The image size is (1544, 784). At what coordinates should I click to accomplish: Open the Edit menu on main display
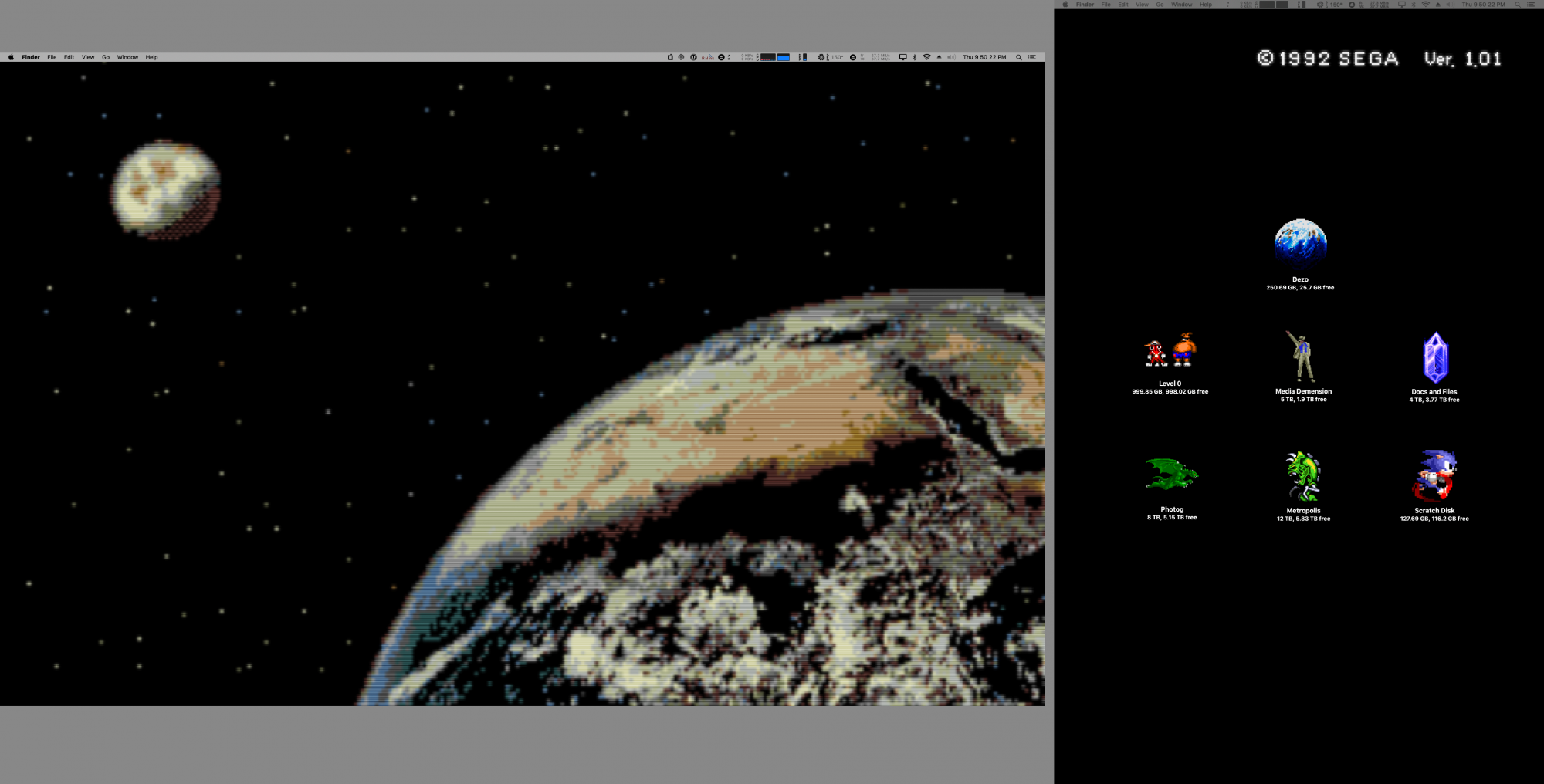[69, 57]
